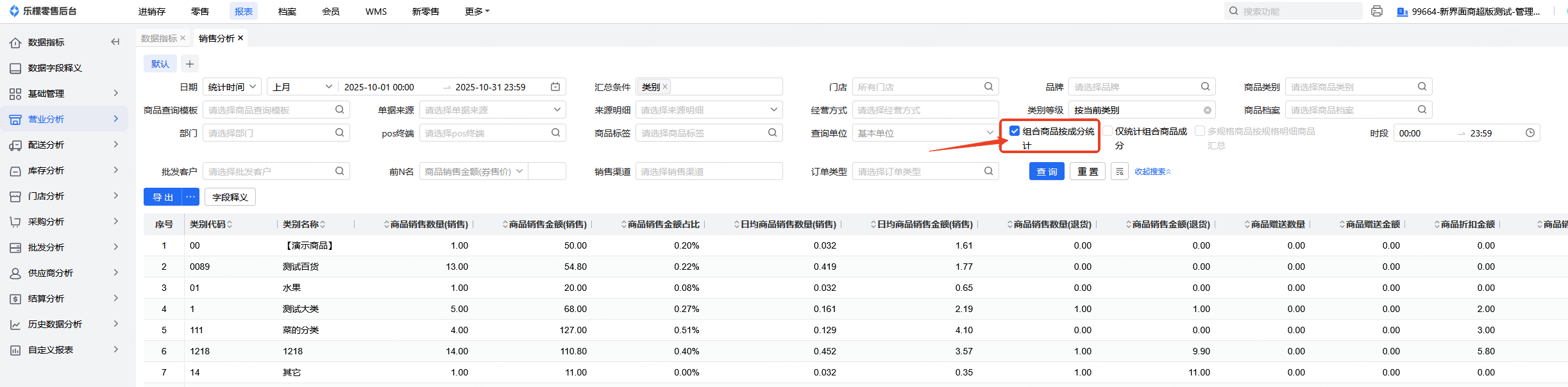Open column settings icon beside 重置
The width and height of the screenshot is (1568, 387).
(x=1119, y=171)
